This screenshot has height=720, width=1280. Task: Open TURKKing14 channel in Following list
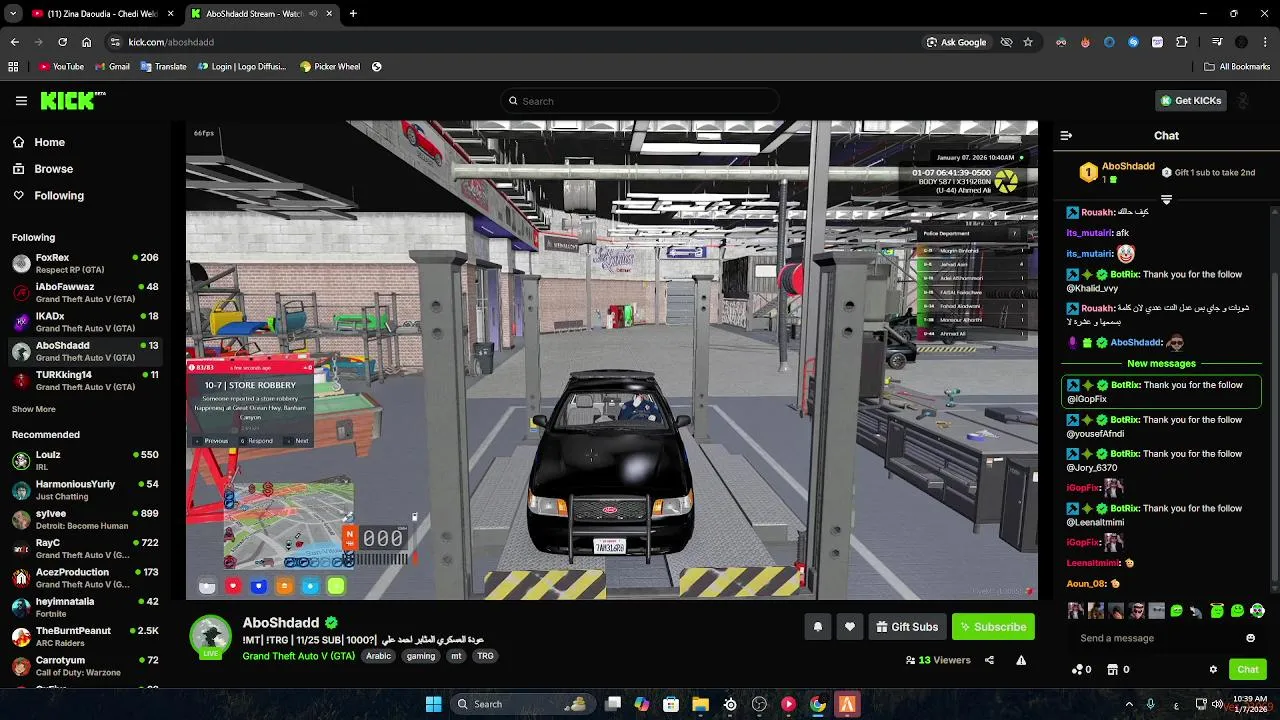(85, 380)
